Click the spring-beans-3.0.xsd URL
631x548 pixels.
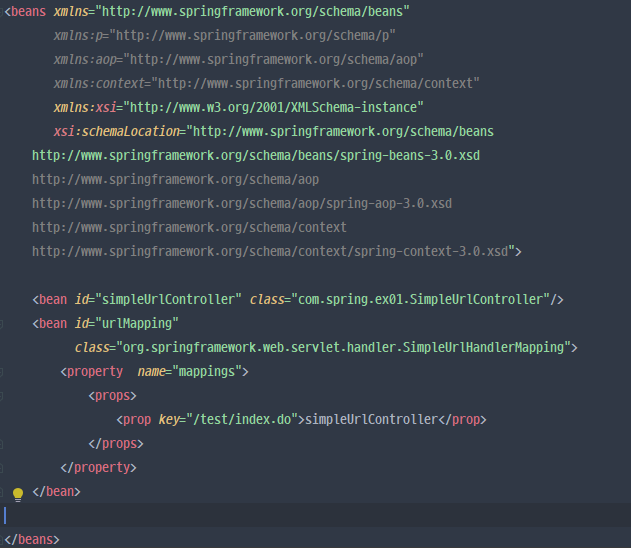click(x=256, y=155)
